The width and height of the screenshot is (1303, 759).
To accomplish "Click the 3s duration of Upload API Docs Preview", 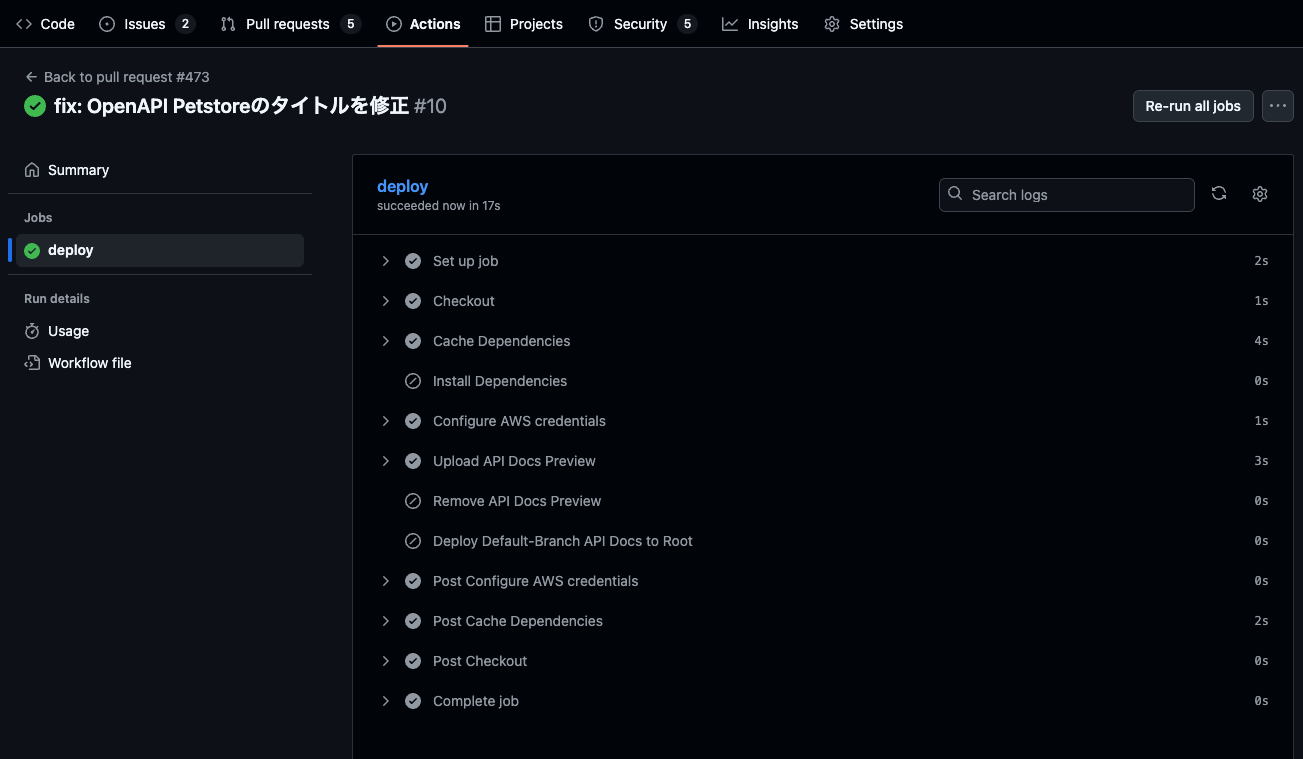I will (1262, 461).
